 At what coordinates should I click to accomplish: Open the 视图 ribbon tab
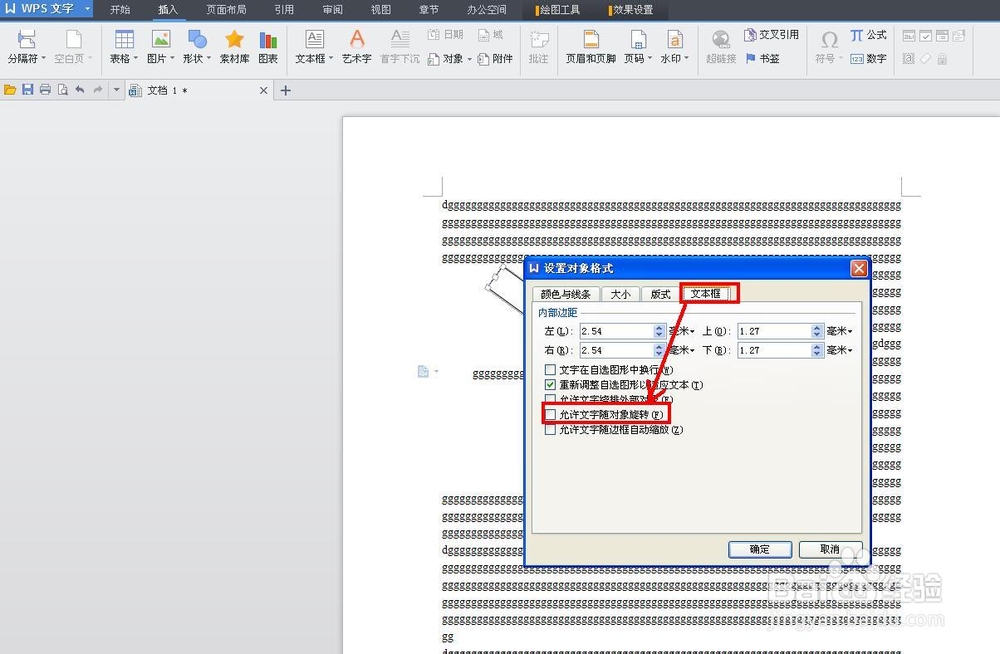click(381, 10)
